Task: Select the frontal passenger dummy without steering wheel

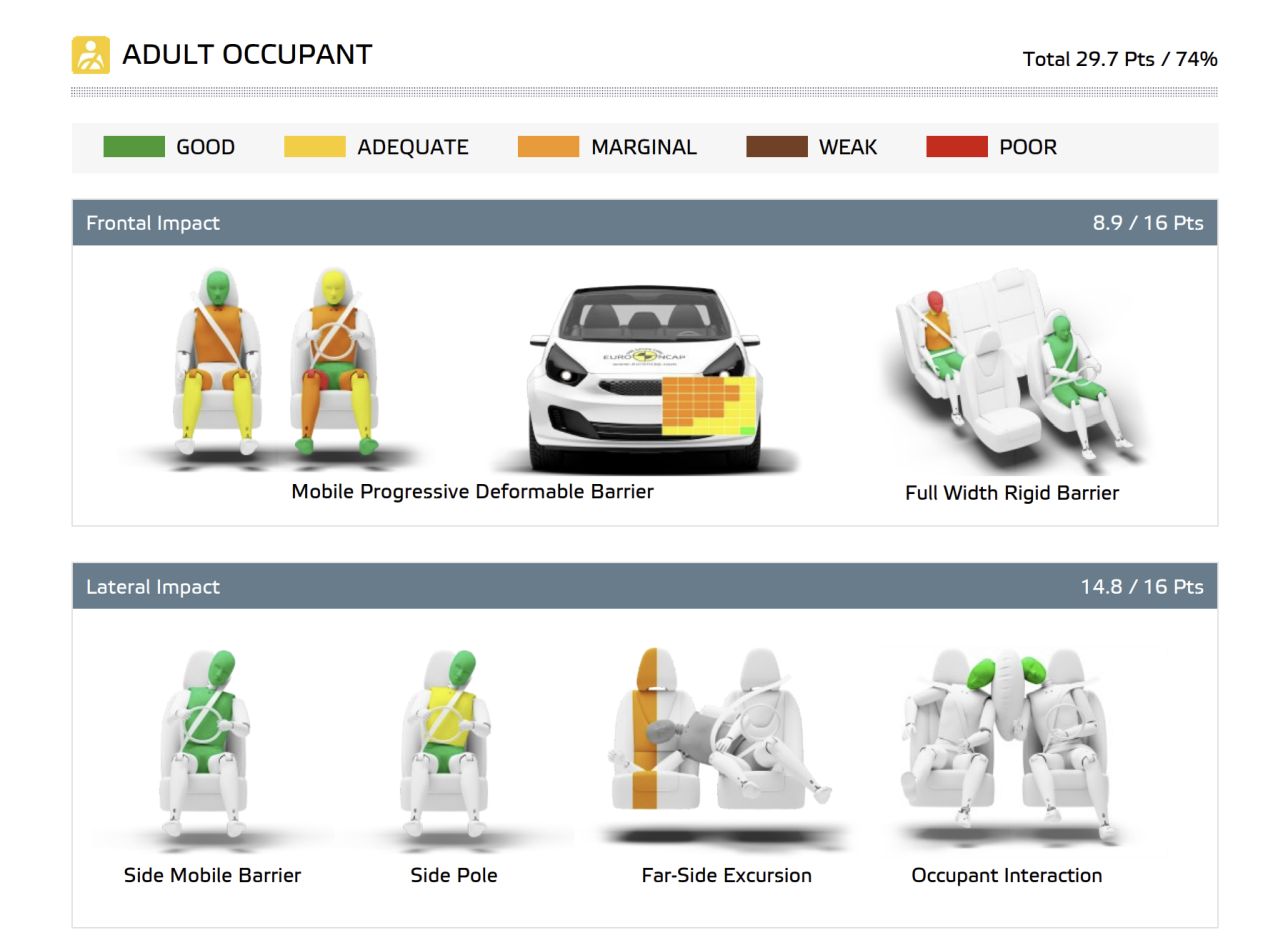Action: click(217, 360)
